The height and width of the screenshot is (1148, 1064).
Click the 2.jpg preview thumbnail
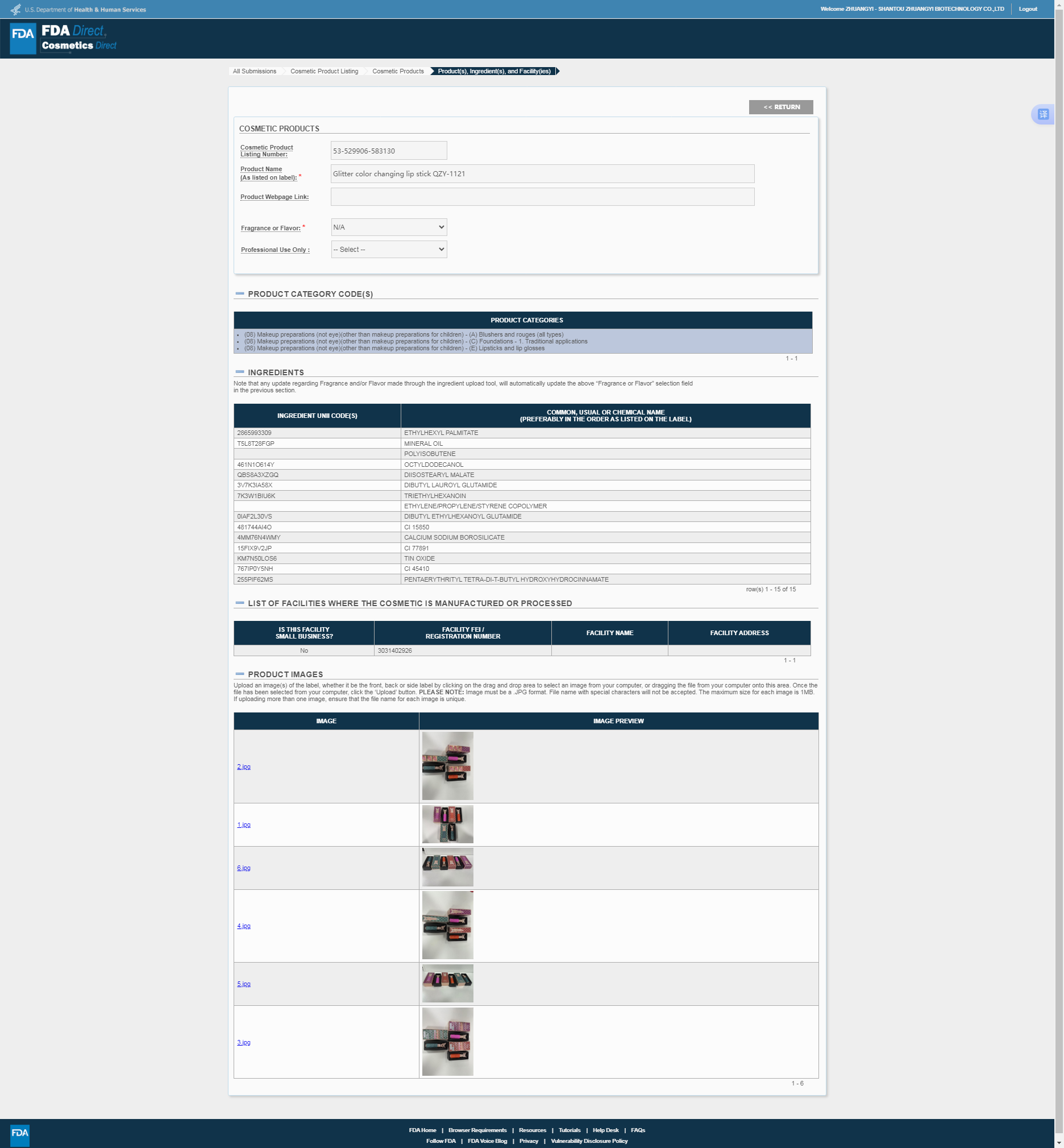click(x=447, y=766)
